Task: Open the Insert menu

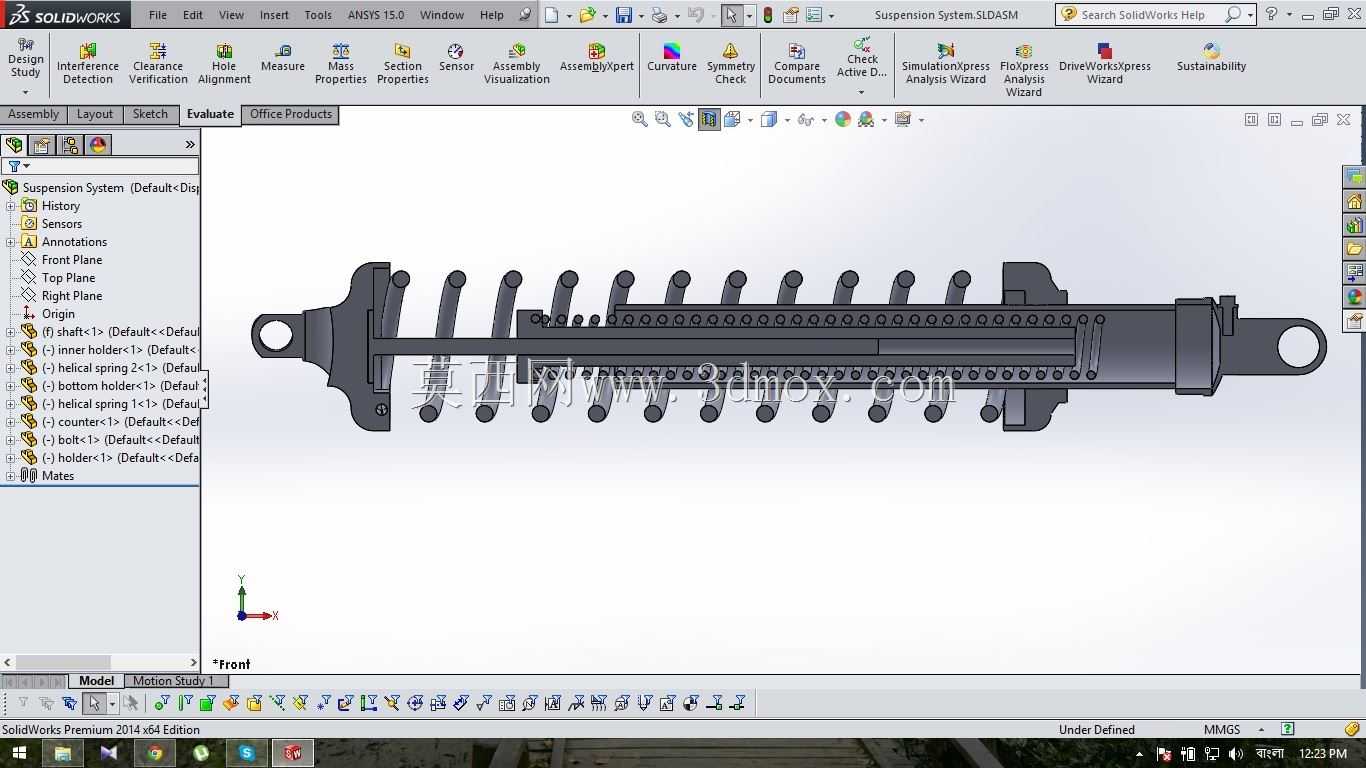Action: click(274, 15)
